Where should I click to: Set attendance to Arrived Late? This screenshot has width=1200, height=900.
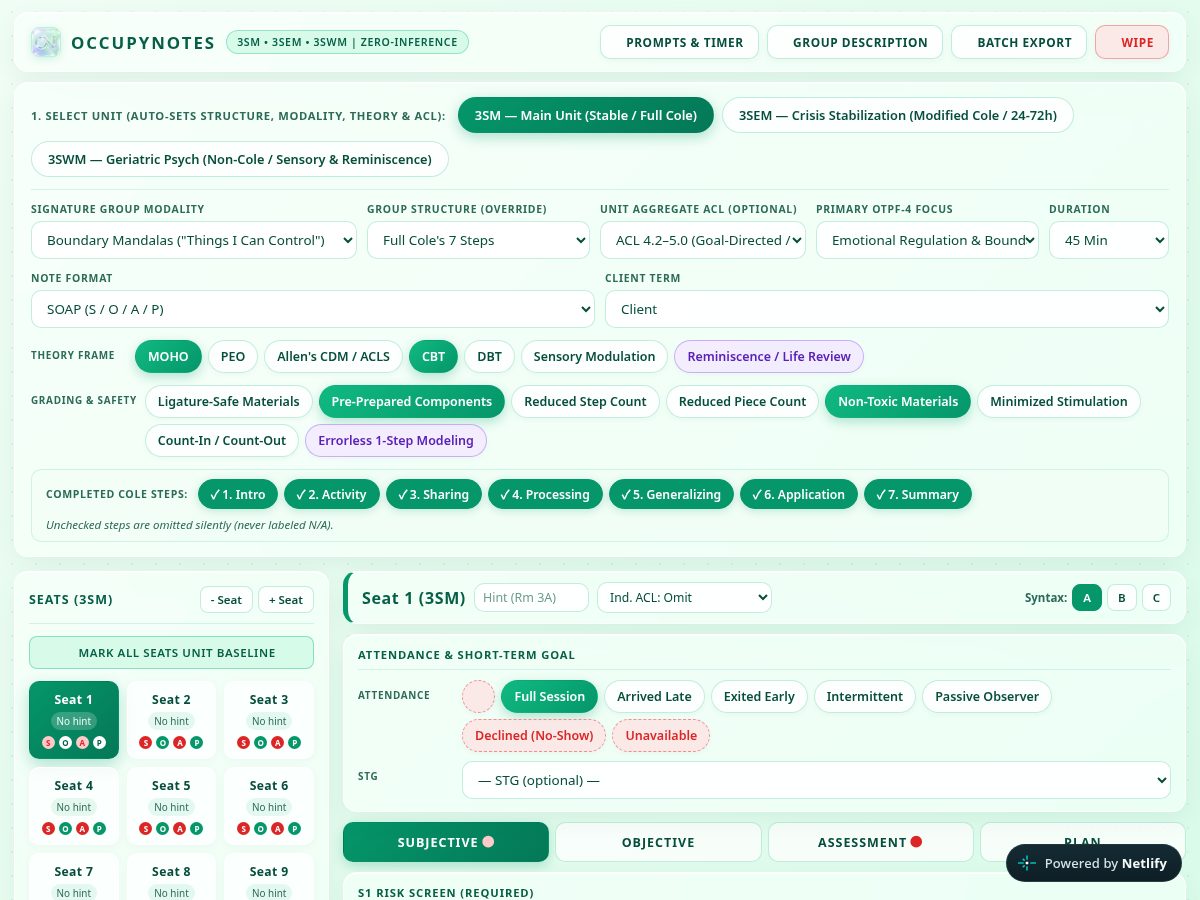pos(655,697)
